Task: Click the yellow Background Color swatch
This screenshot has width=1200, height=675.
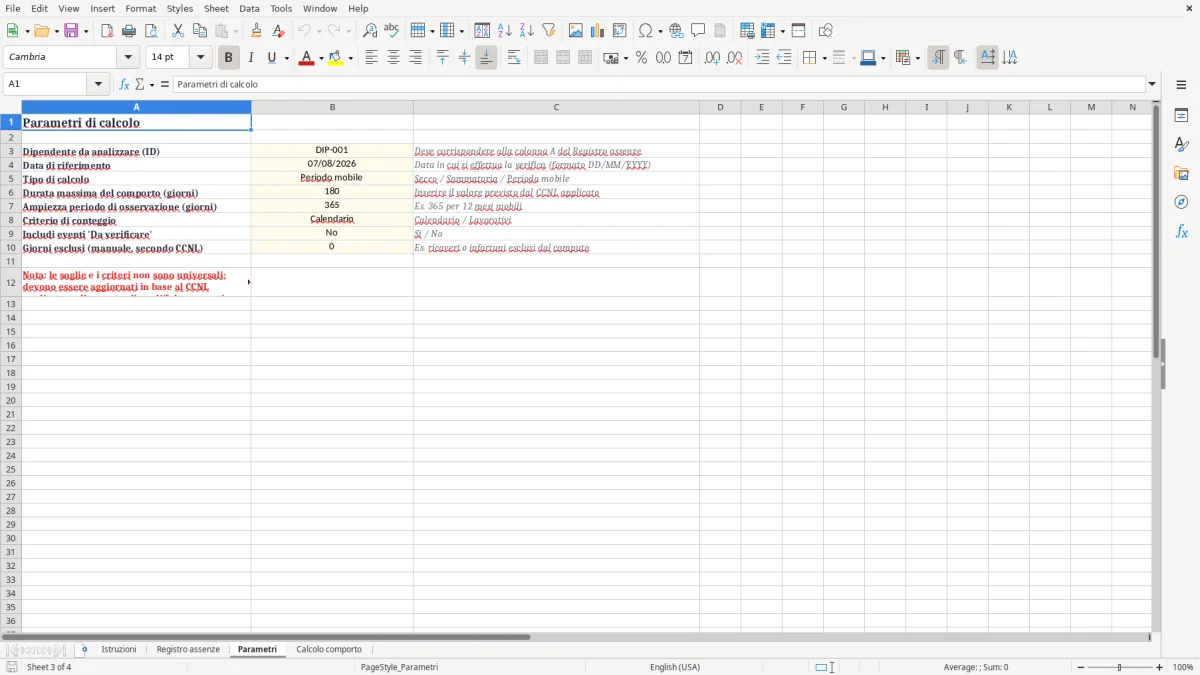Action: (336, 58)
